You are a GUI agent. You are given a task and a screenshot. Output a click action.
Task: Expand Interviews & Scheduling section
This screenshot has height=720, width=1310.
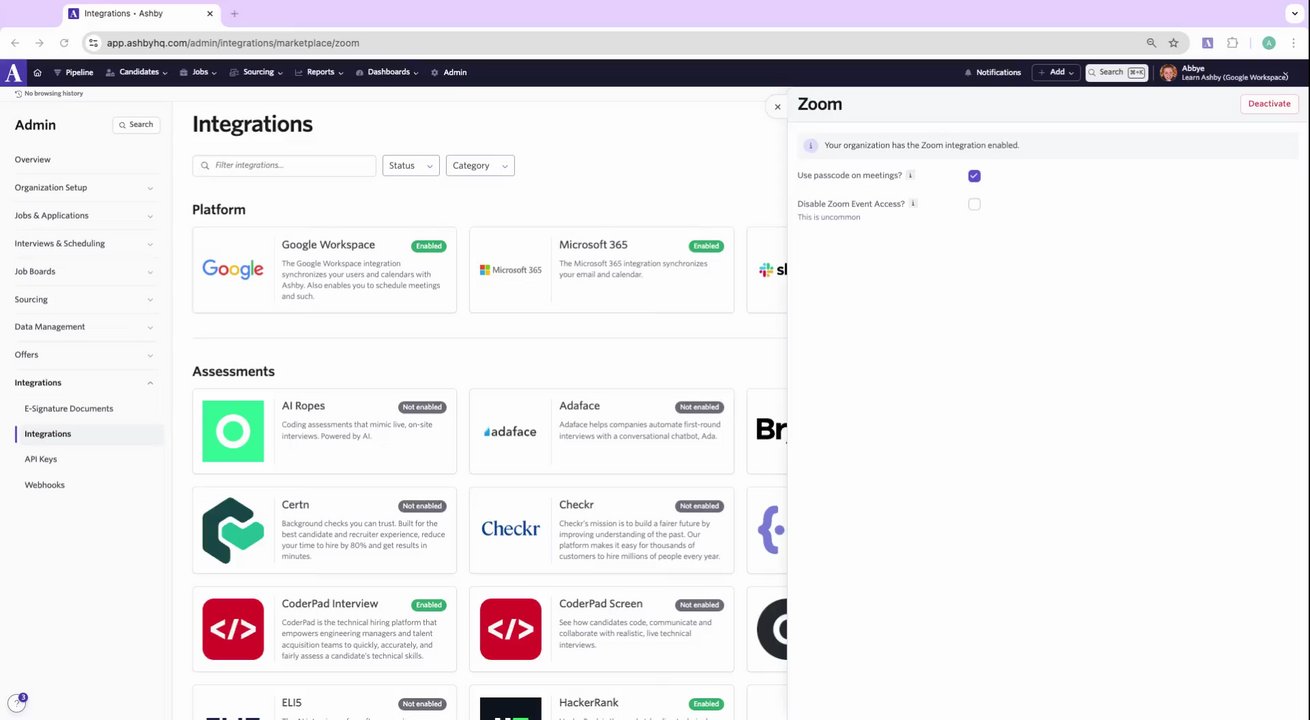85,244
